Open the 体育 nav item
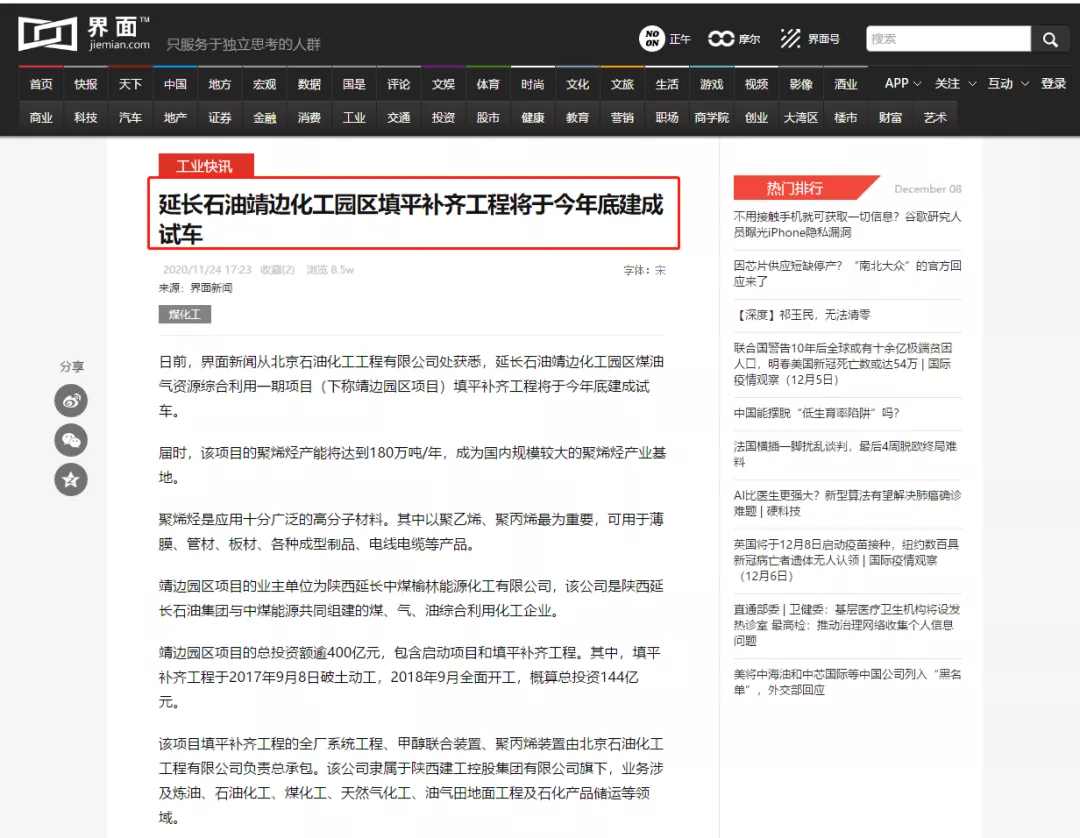 click(488, 84)
